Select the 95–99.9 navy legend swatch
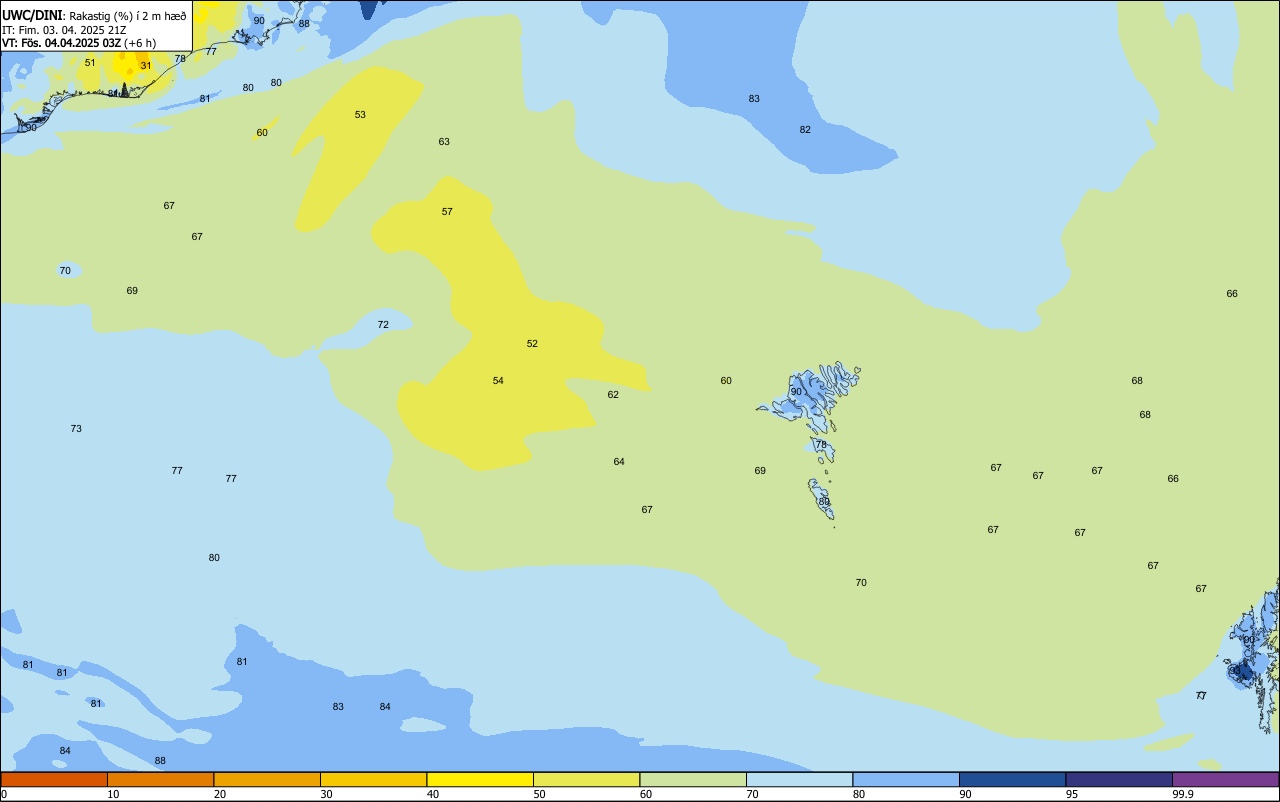The image size is (1280, 802). tap(1119, 779)
